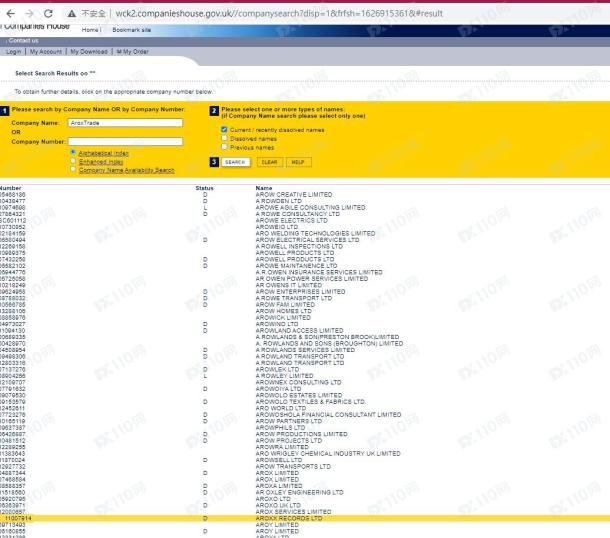Go back to the previous page

pos(11,14)
